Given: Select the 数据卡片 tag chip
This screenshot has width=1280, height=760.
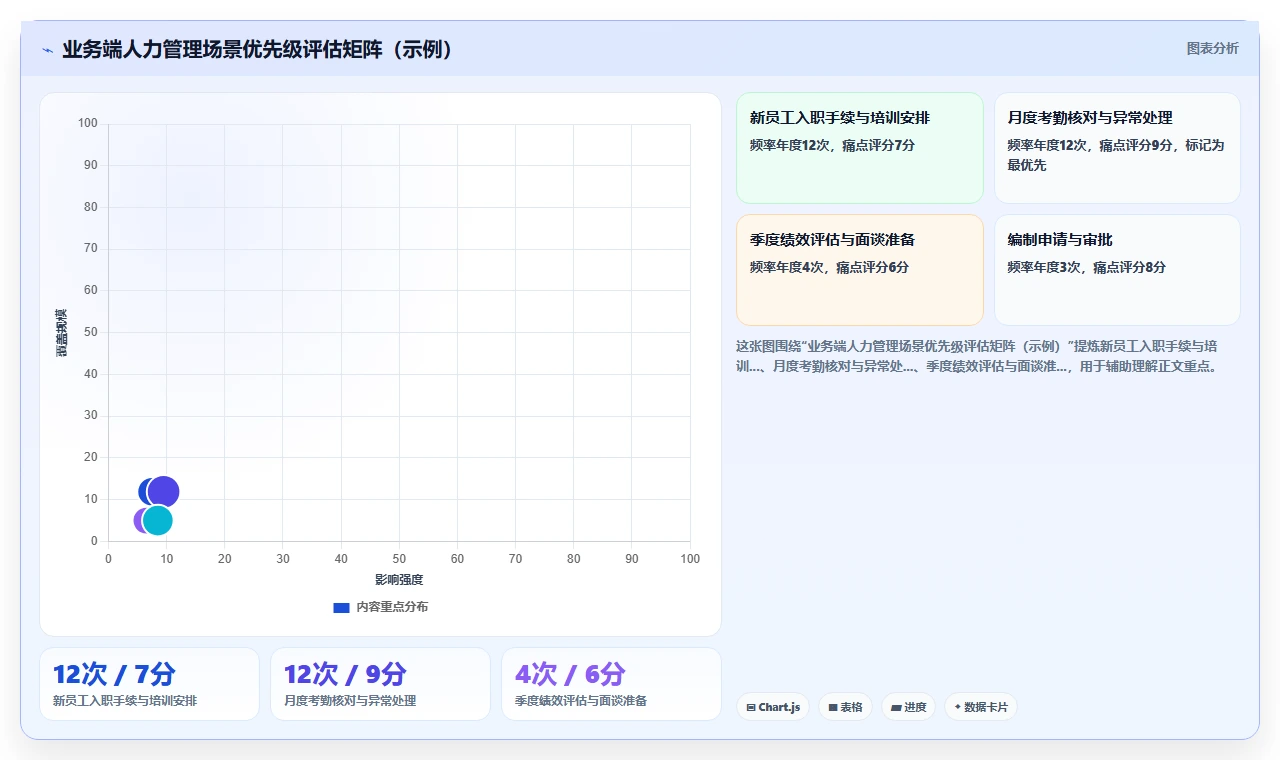Looking at the screenshot, I should [x=981, y=707].
